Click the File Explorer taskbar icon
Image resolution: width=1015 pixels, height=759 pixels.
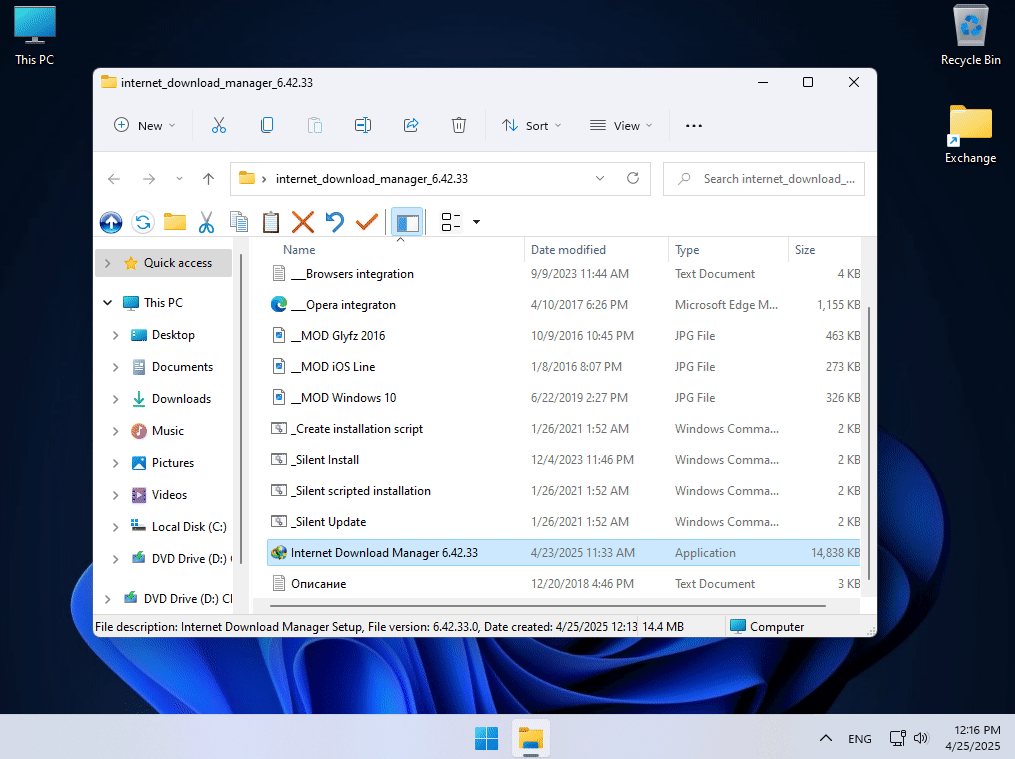tap(531, 738)
